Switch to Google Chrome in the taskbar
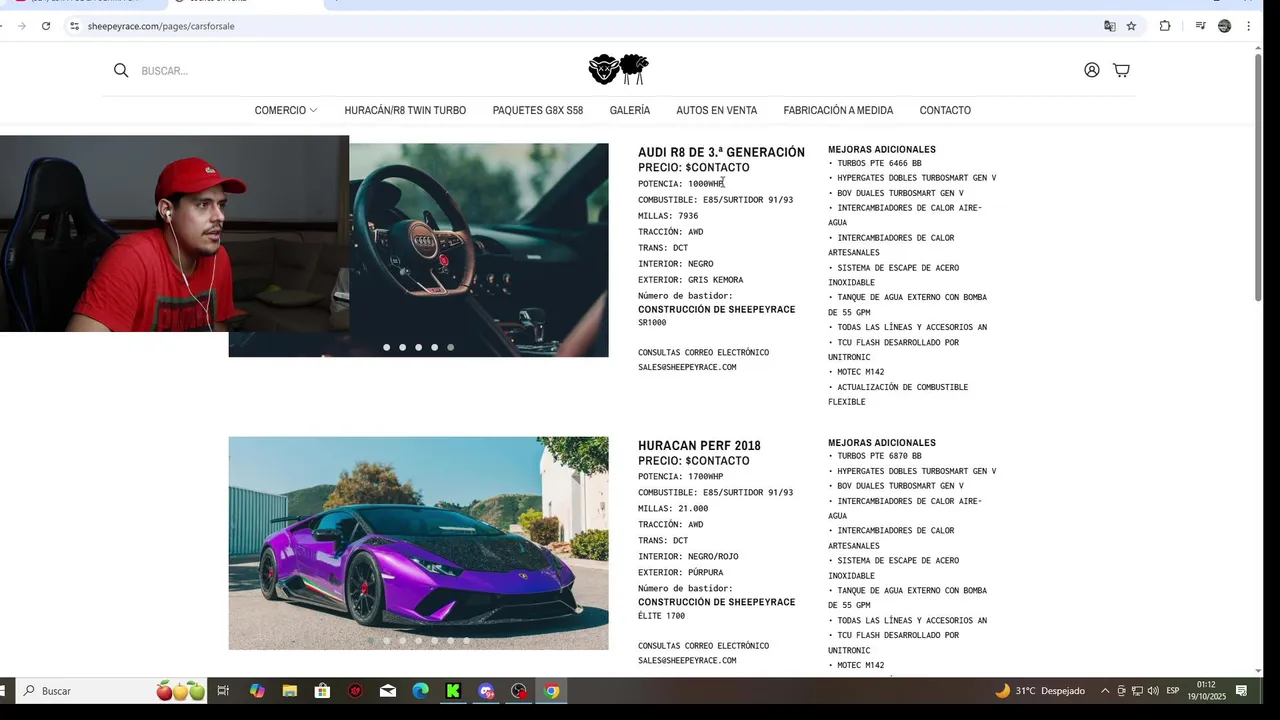The image size is (1280, 720). coord(551,691)
